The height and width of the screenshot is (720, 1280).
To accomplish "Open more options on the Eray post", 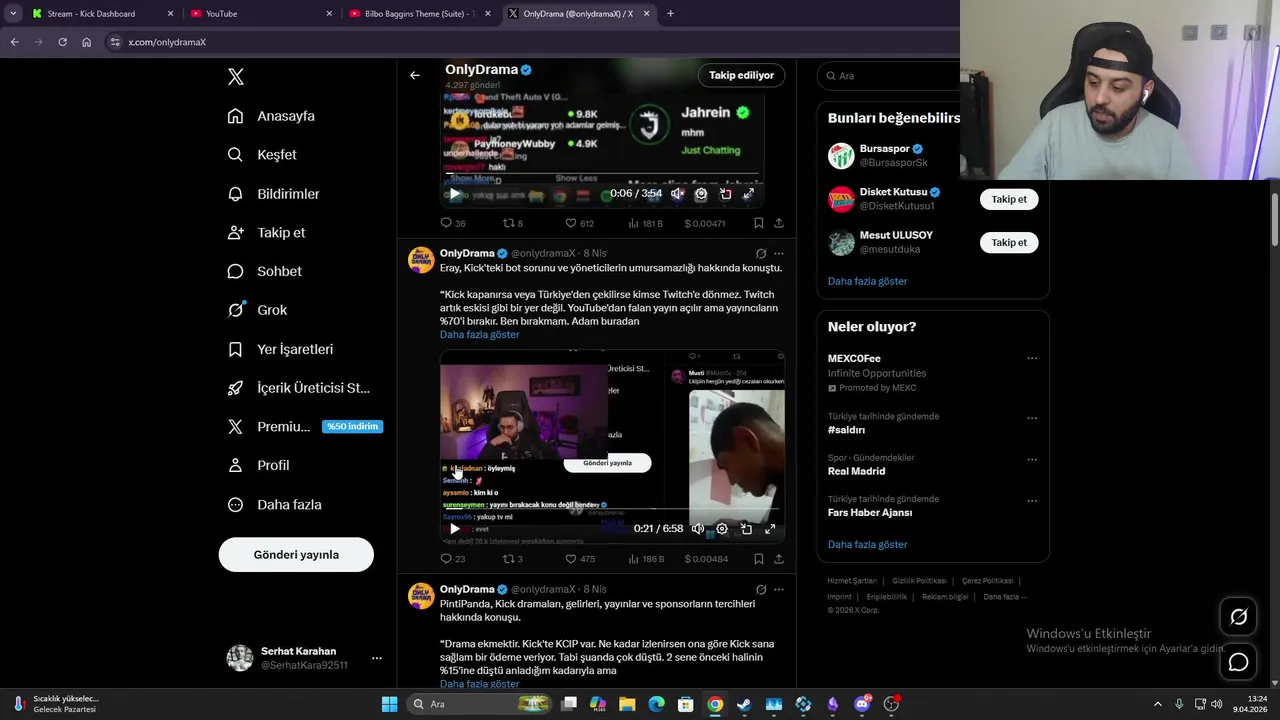I will [779, 254].
